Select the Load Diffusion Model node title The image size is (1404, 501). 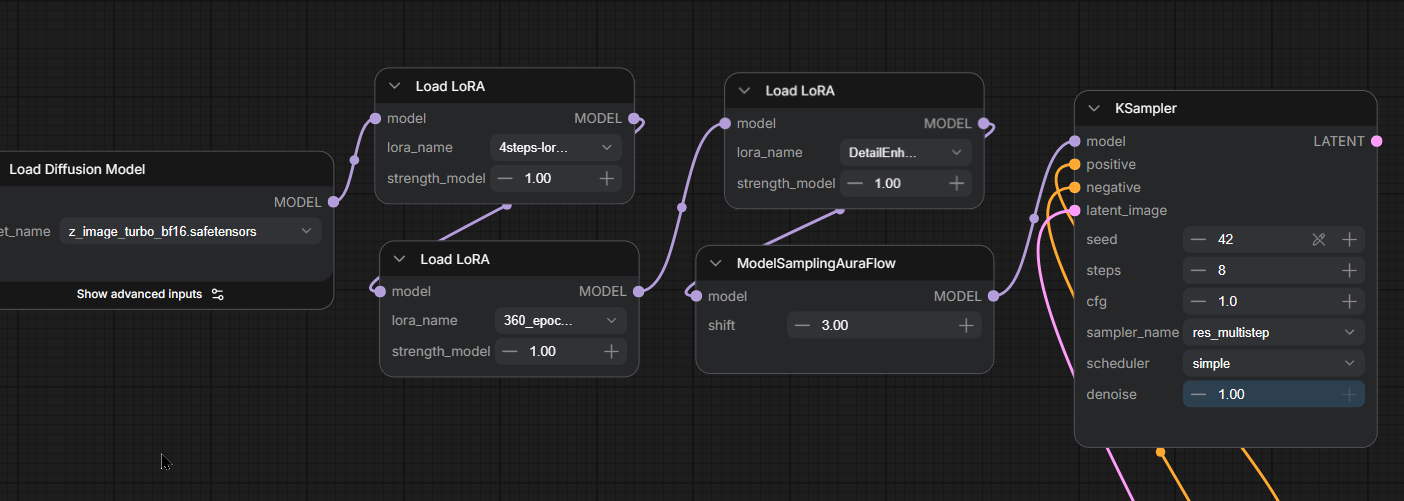pos(77,169)
